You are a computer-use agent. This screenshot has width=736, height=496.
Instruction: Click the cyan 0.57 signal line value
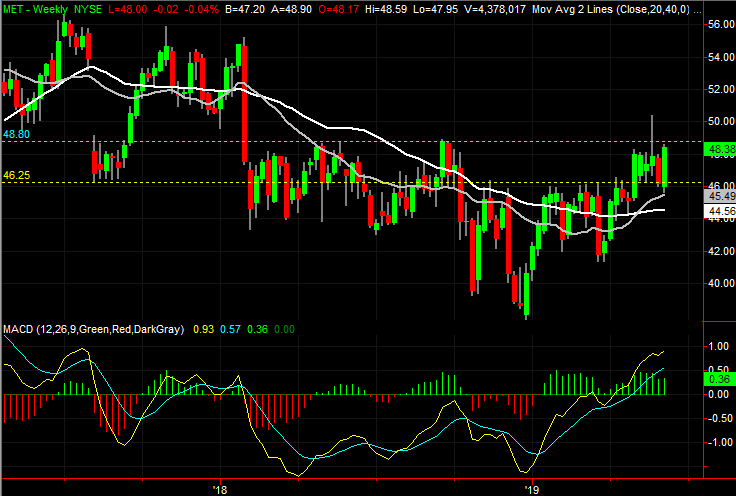pos(231,329)
